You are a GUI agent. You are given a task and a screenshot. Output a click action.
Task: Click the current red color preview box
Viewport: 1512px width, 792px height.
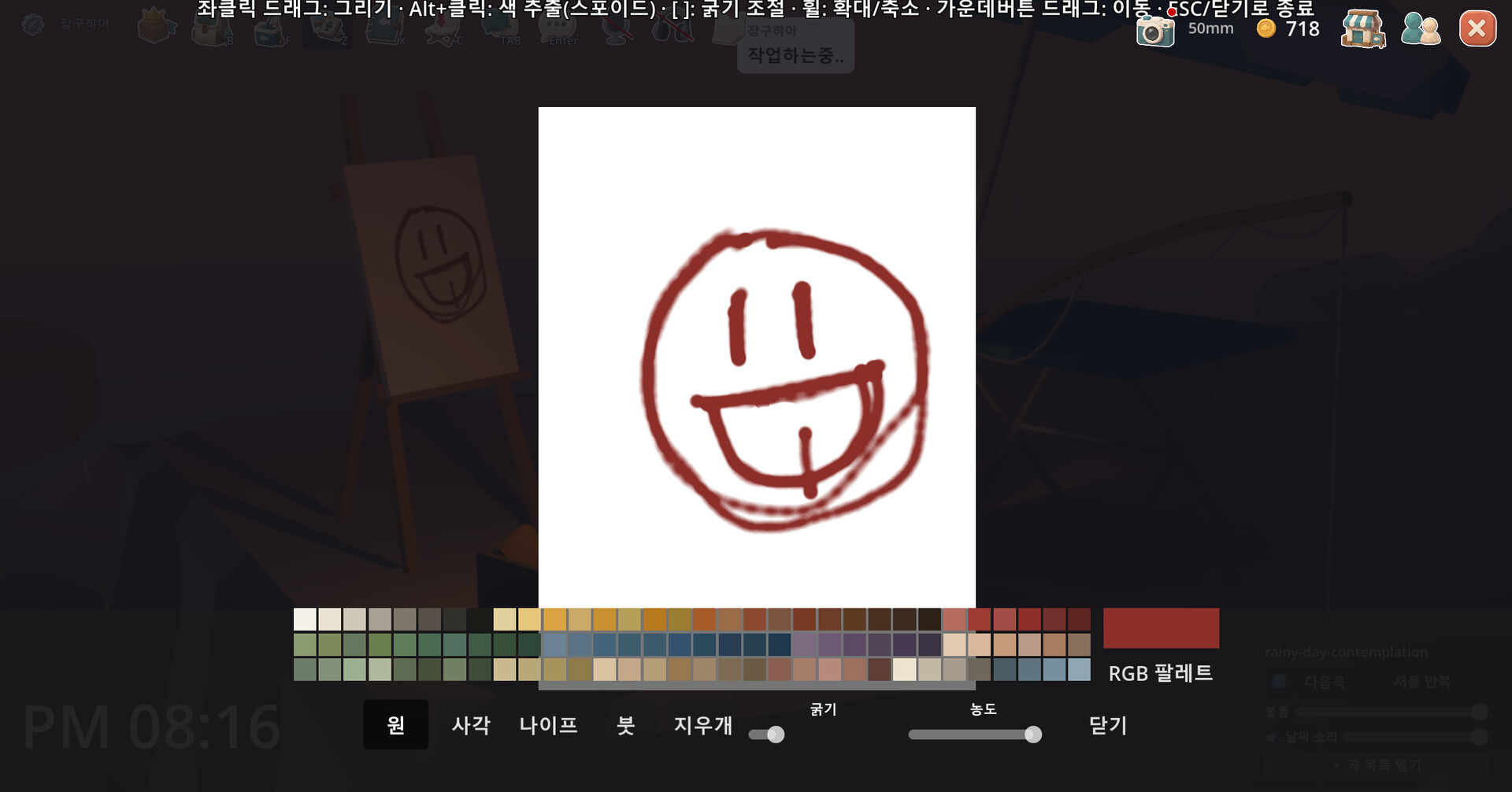pyautogui.click(x=1161, y=628)
